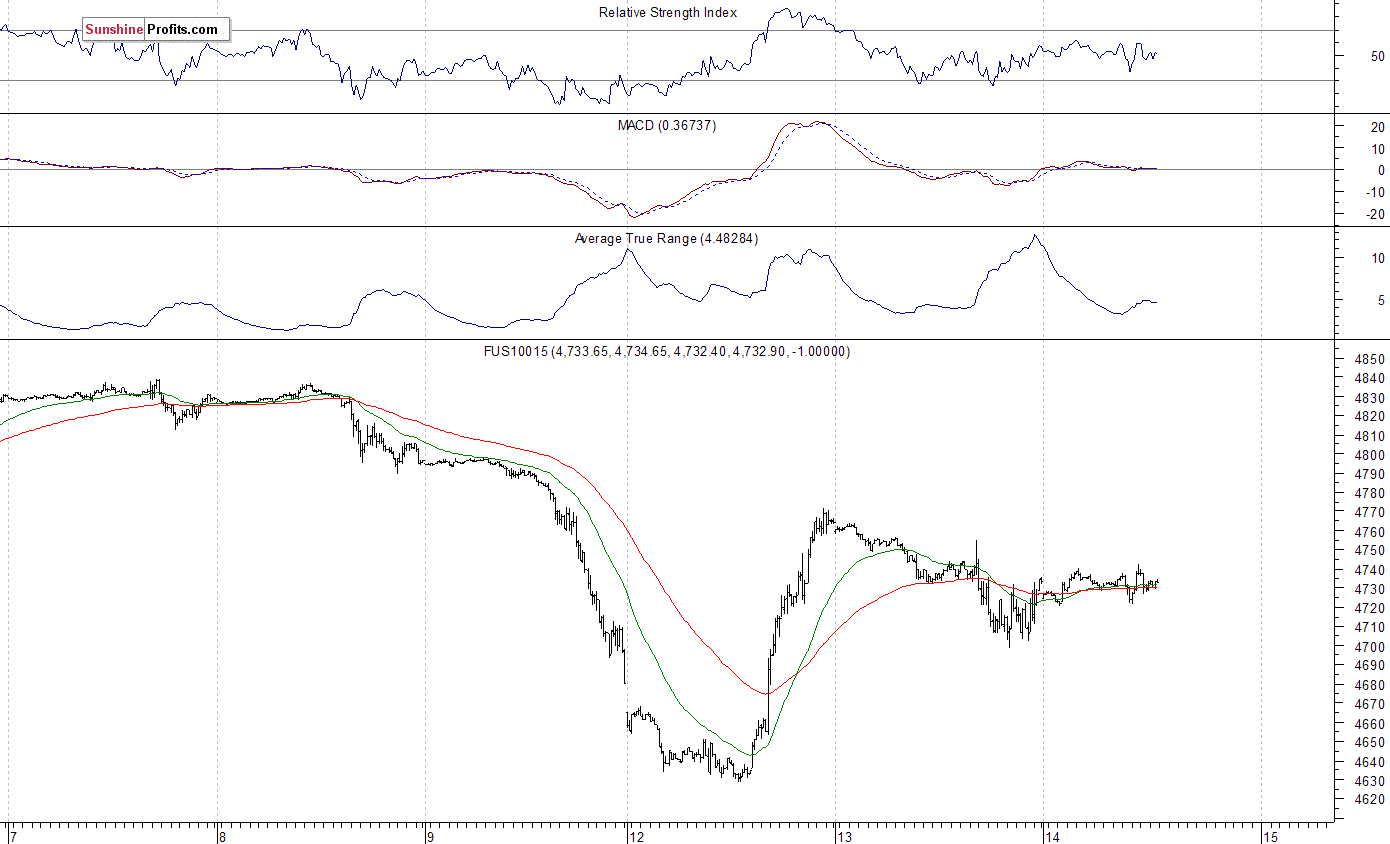Click the 4680 price axis label
This screenshot has height=844, width=1390.
[1370, 686]
